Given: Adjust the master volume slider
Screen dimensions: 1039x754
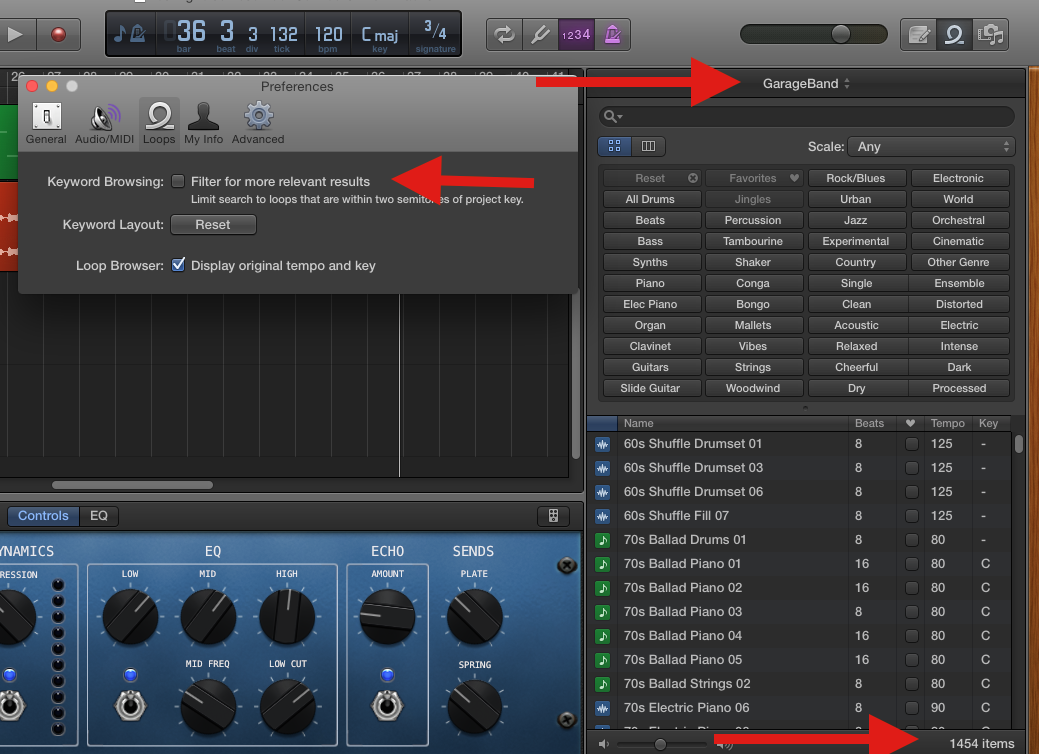Looking at the screenshot, I should pos(840,34).
